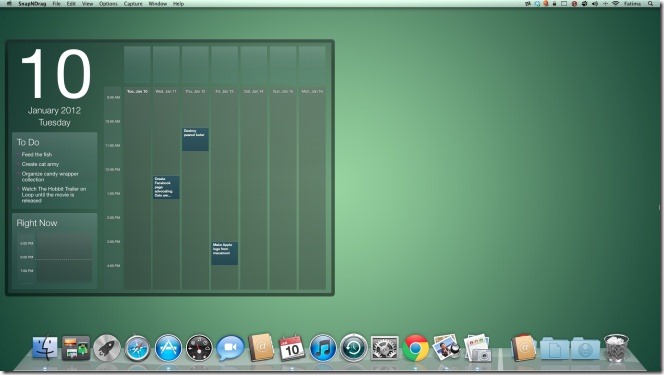This screenshot has width=664, height=375.
Task: Open the Dashboard gauge icon in dock
Action: (x=199, y=348)
